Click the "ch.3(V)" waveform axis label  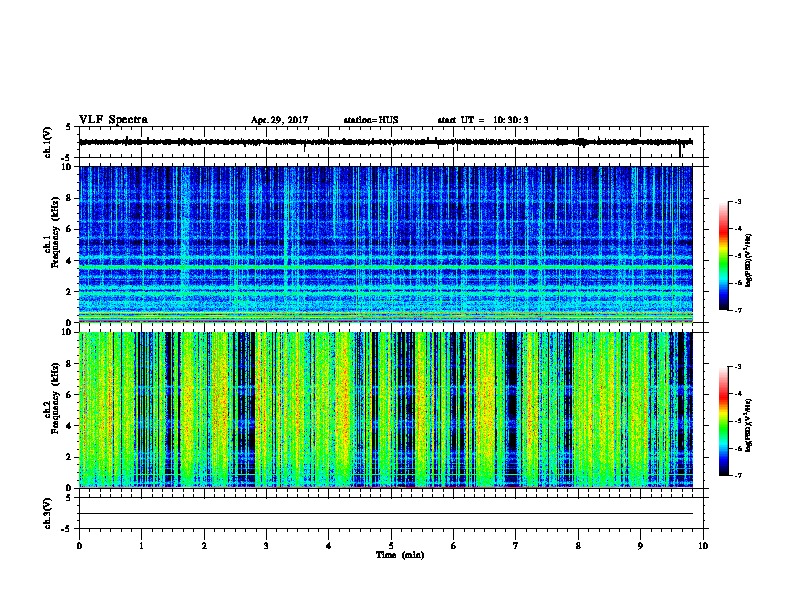point(48,513)
